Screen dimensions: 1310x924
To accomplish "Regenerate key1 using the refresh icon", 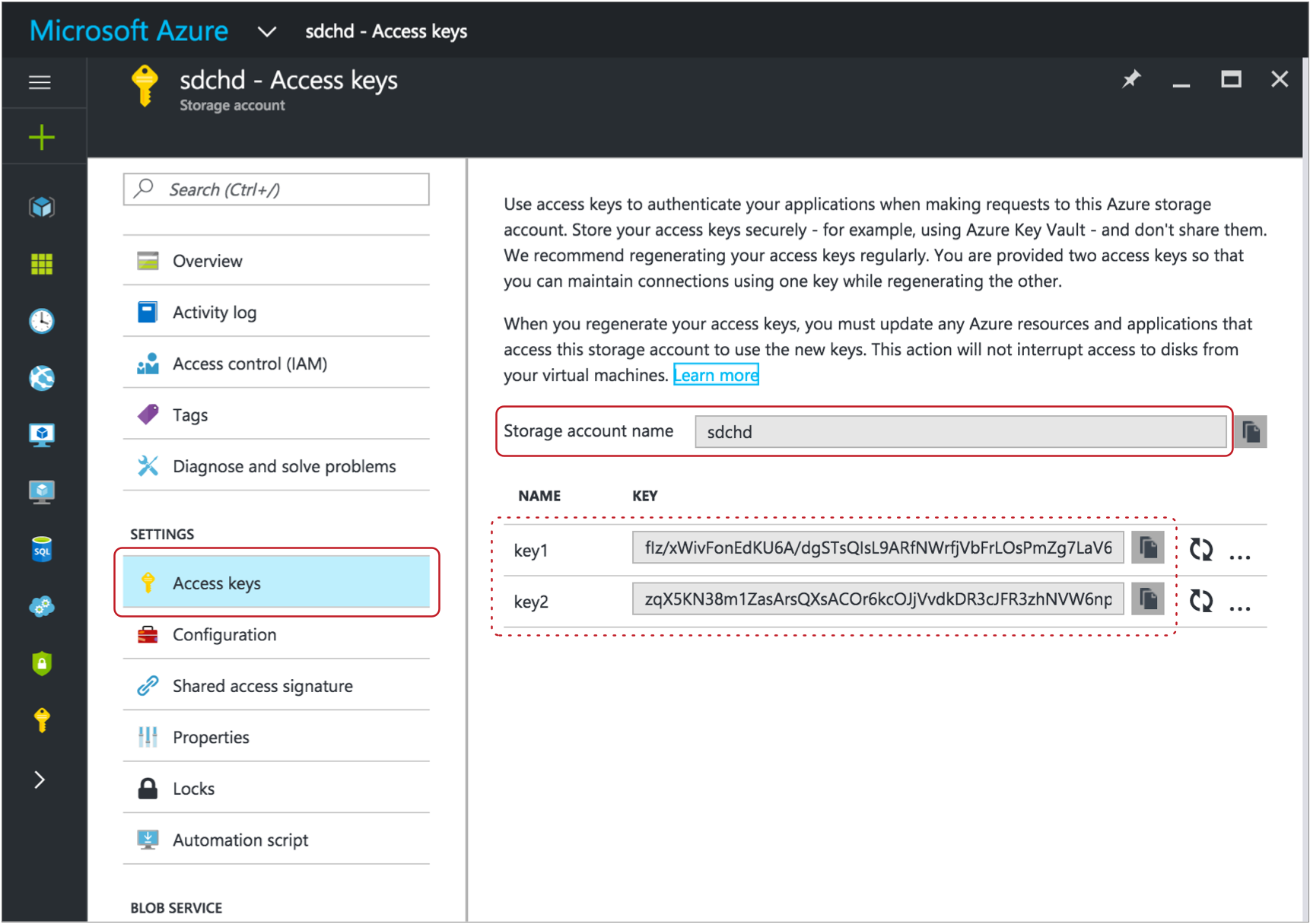I will coord(1200,549).
